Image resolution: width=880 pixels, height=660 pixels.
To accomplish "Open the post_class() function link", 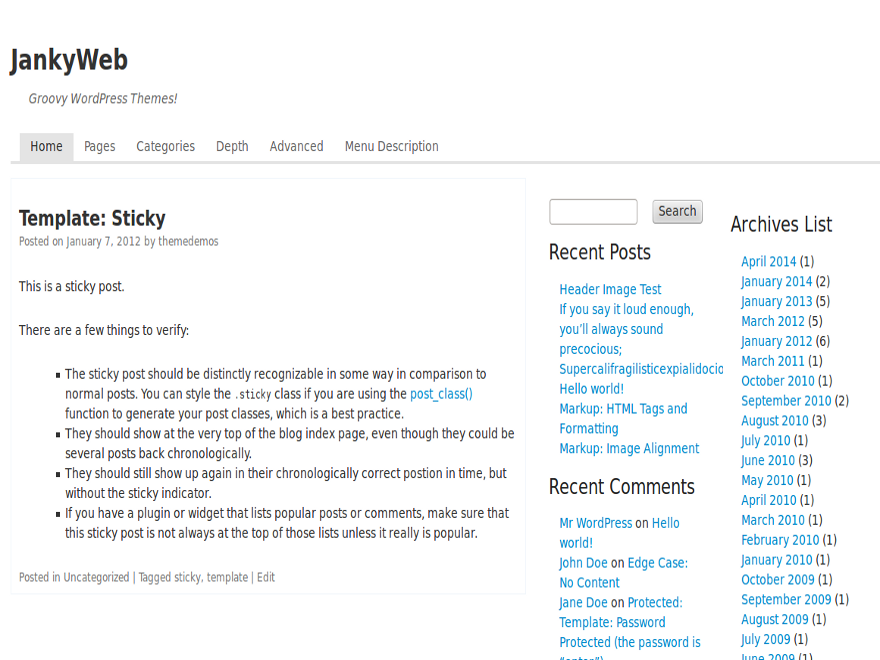I will click(441, 394).
